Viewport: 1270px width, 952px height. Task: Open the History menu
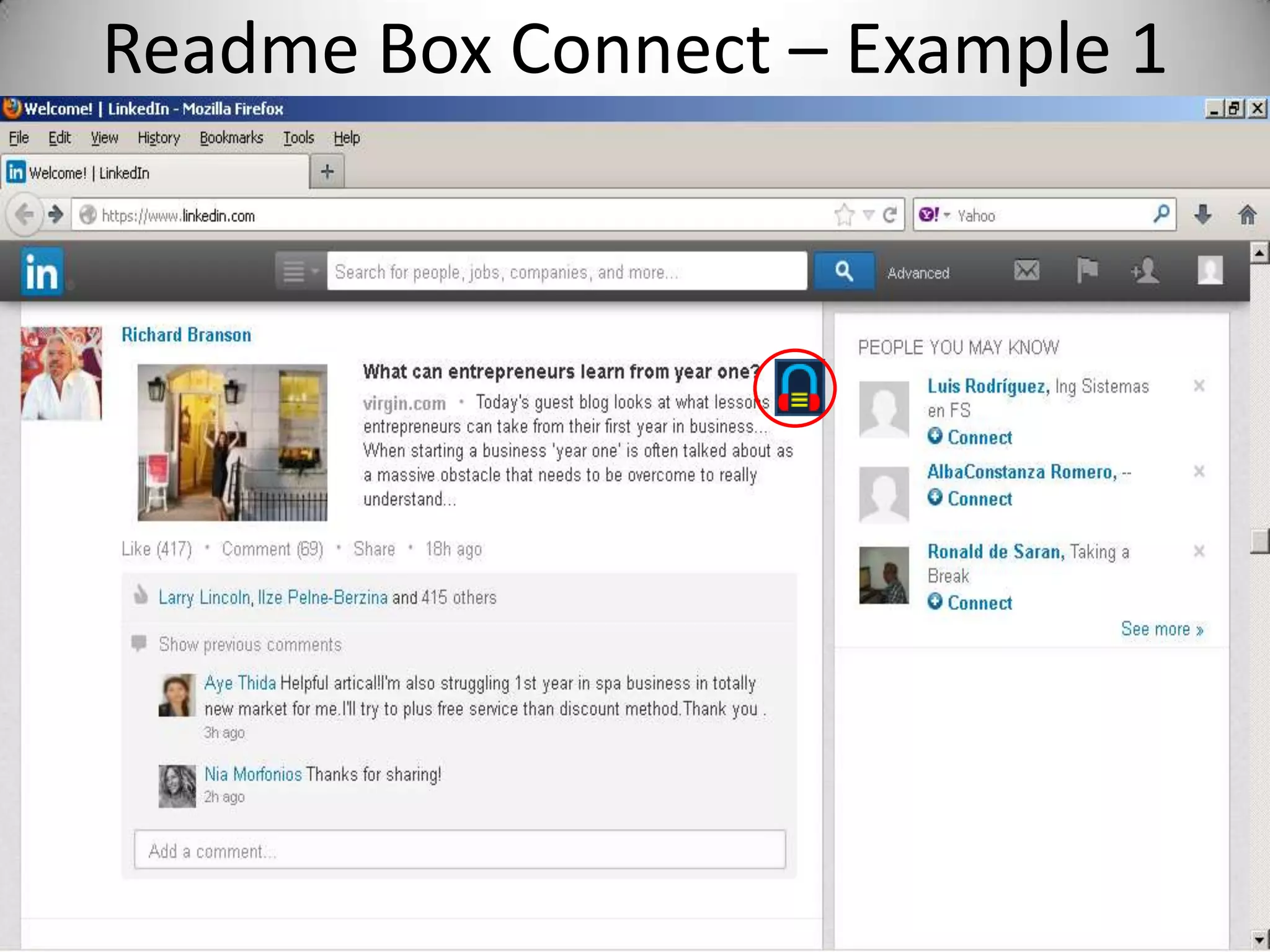(159, 138)
